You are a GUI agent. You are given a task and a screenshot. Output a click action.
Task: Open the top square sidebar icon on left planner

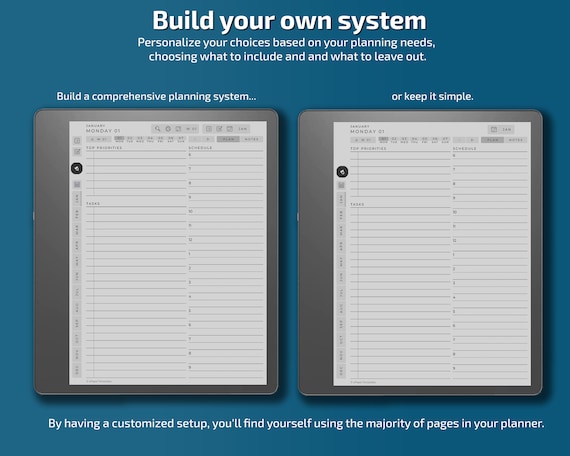[77, 141]
